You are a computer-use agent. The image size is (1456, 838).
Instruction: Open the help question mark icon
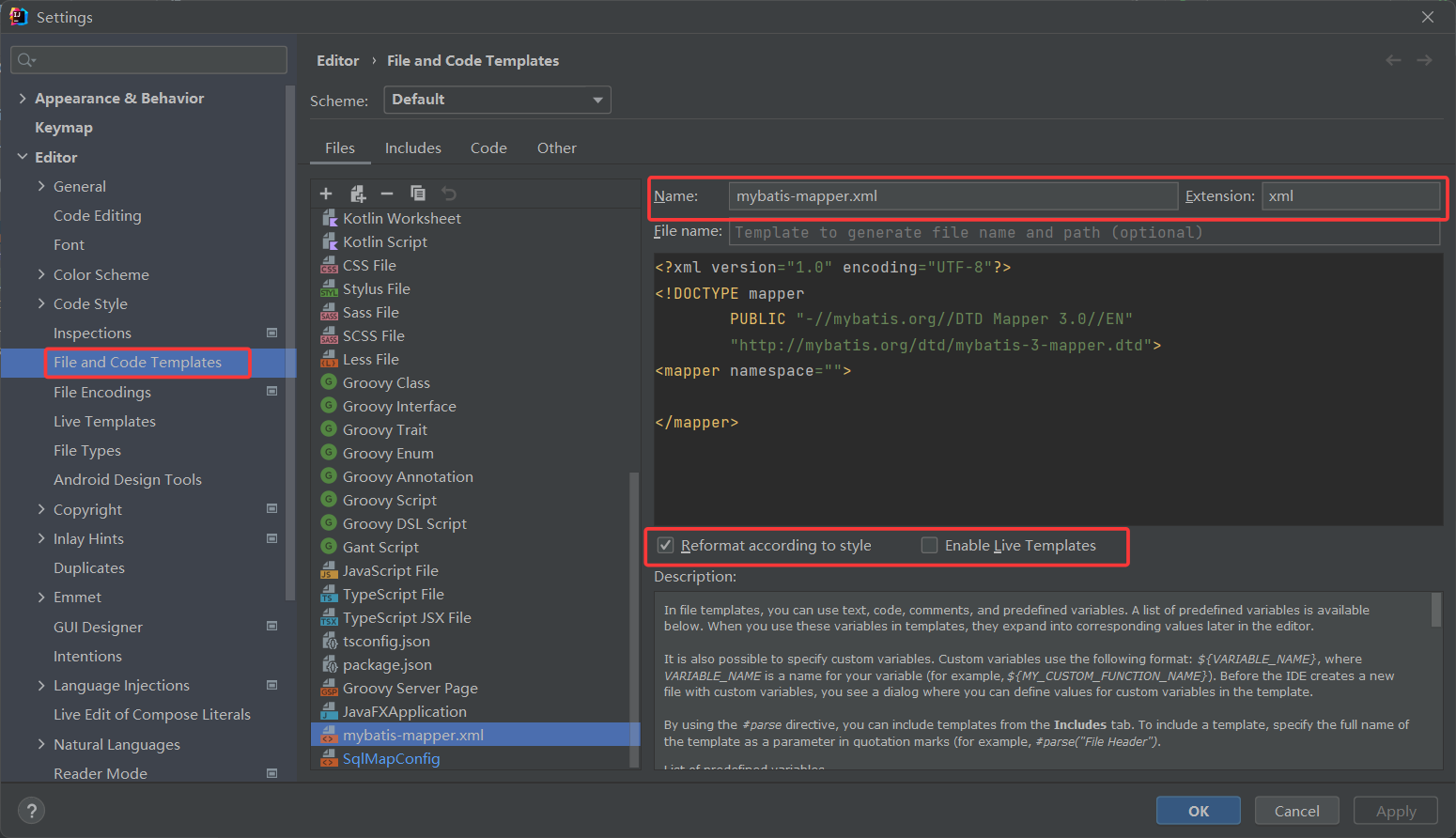[x=31, y=811]
